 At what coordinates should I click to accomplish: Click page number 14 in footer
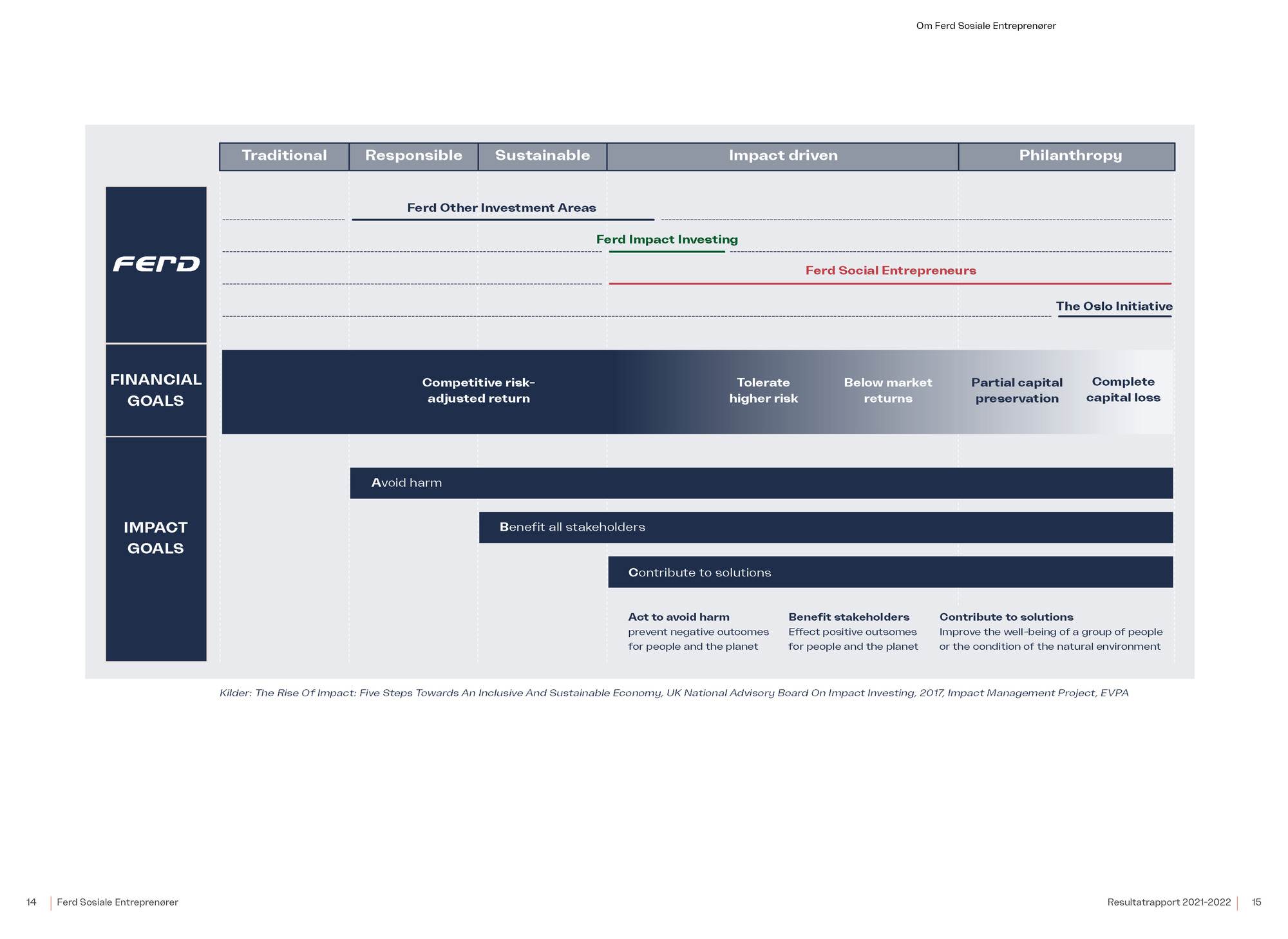(31, 902)
